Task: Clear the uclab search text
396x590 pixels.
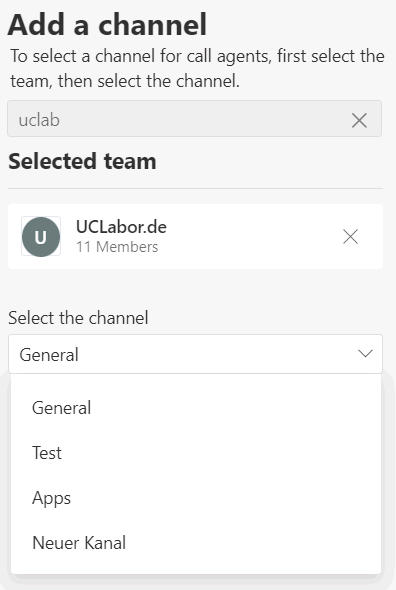Action: pos(359,120)
